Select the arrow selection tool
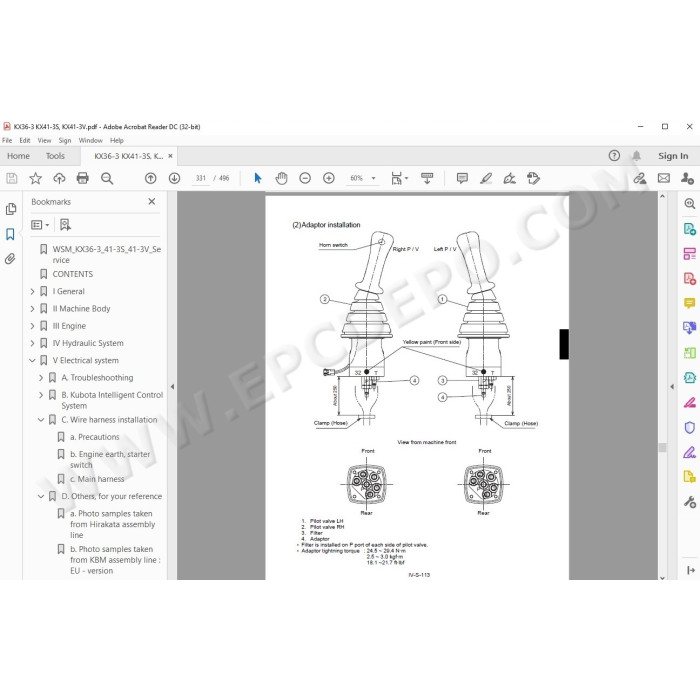Image resolution: width=700 pixels, height=700 pixels. 258,179
